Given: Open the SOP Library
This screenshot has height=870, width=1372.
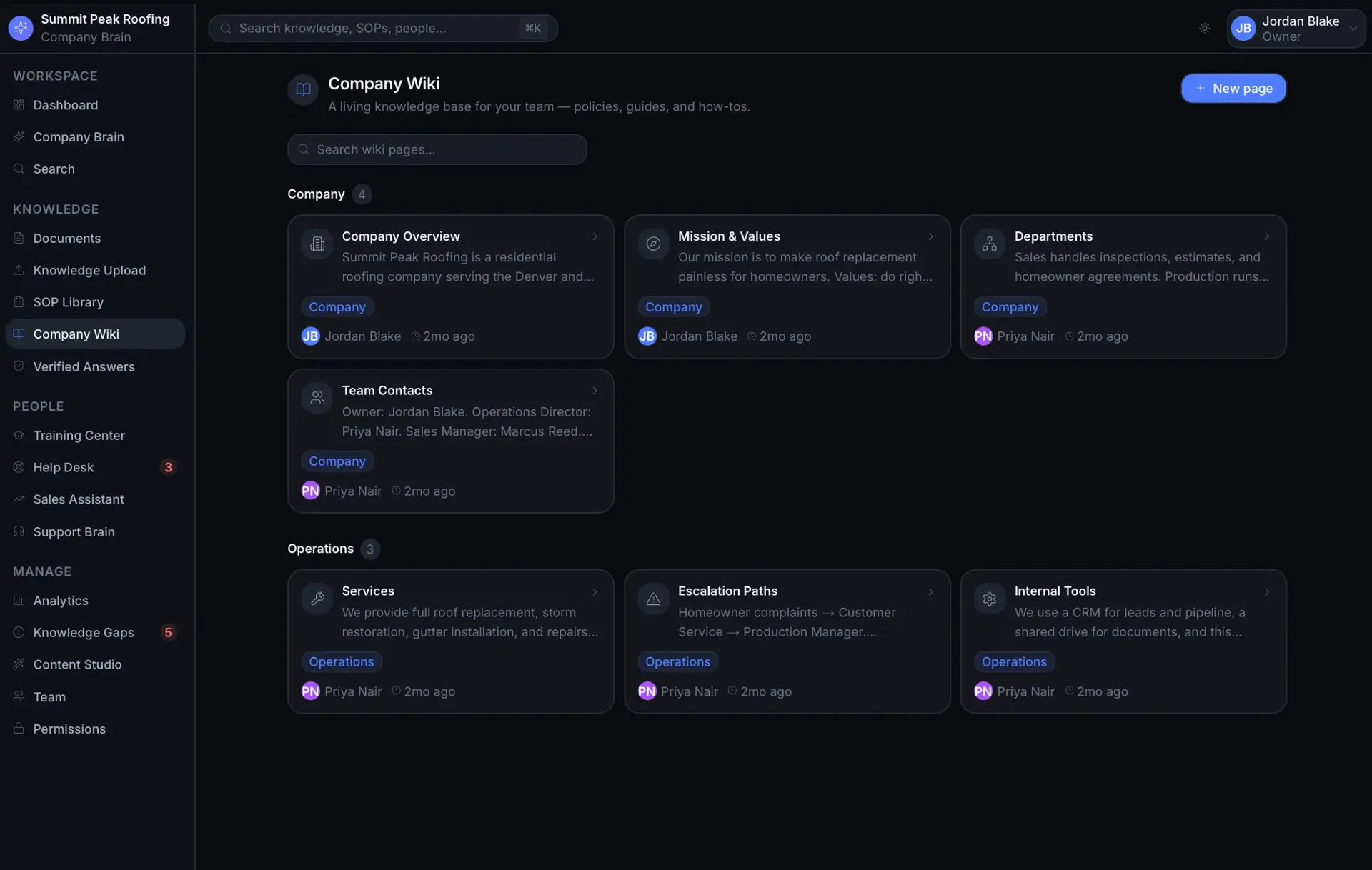Looking at the screenshot, I should pos(95,302).
